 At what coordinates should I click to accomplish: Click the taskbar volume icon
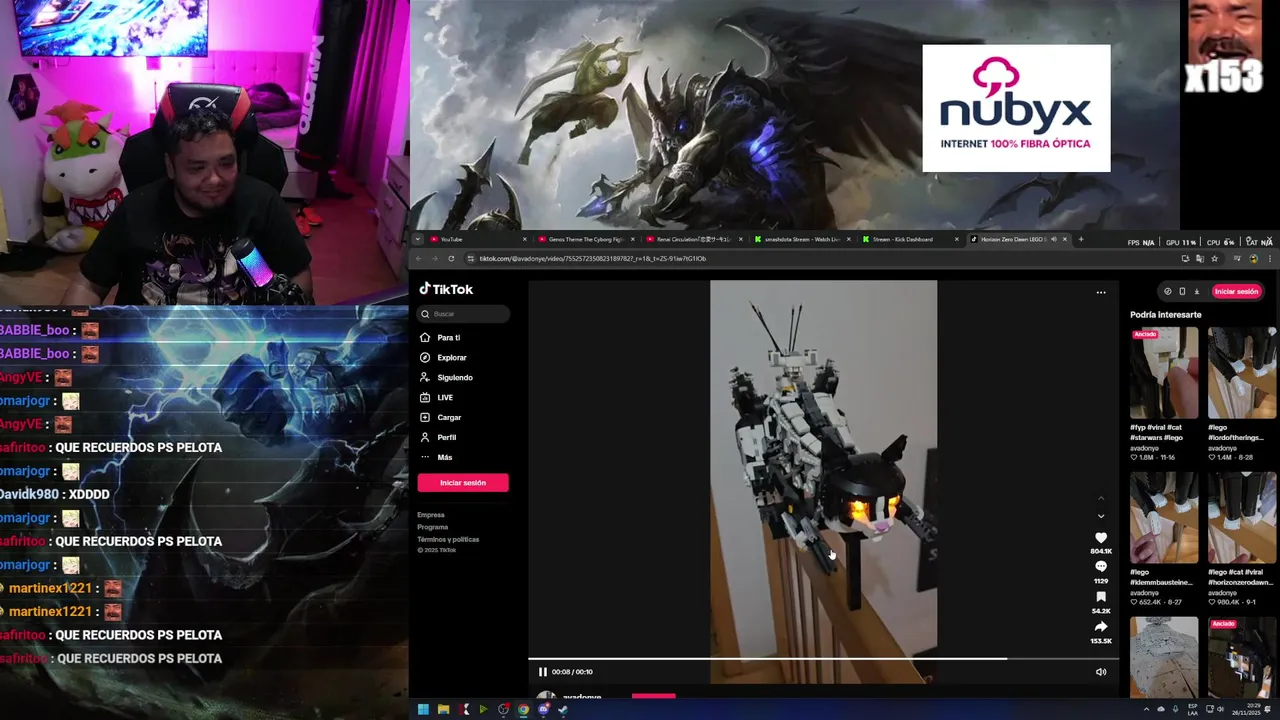pyautogui.click(x=1220, y=710)
